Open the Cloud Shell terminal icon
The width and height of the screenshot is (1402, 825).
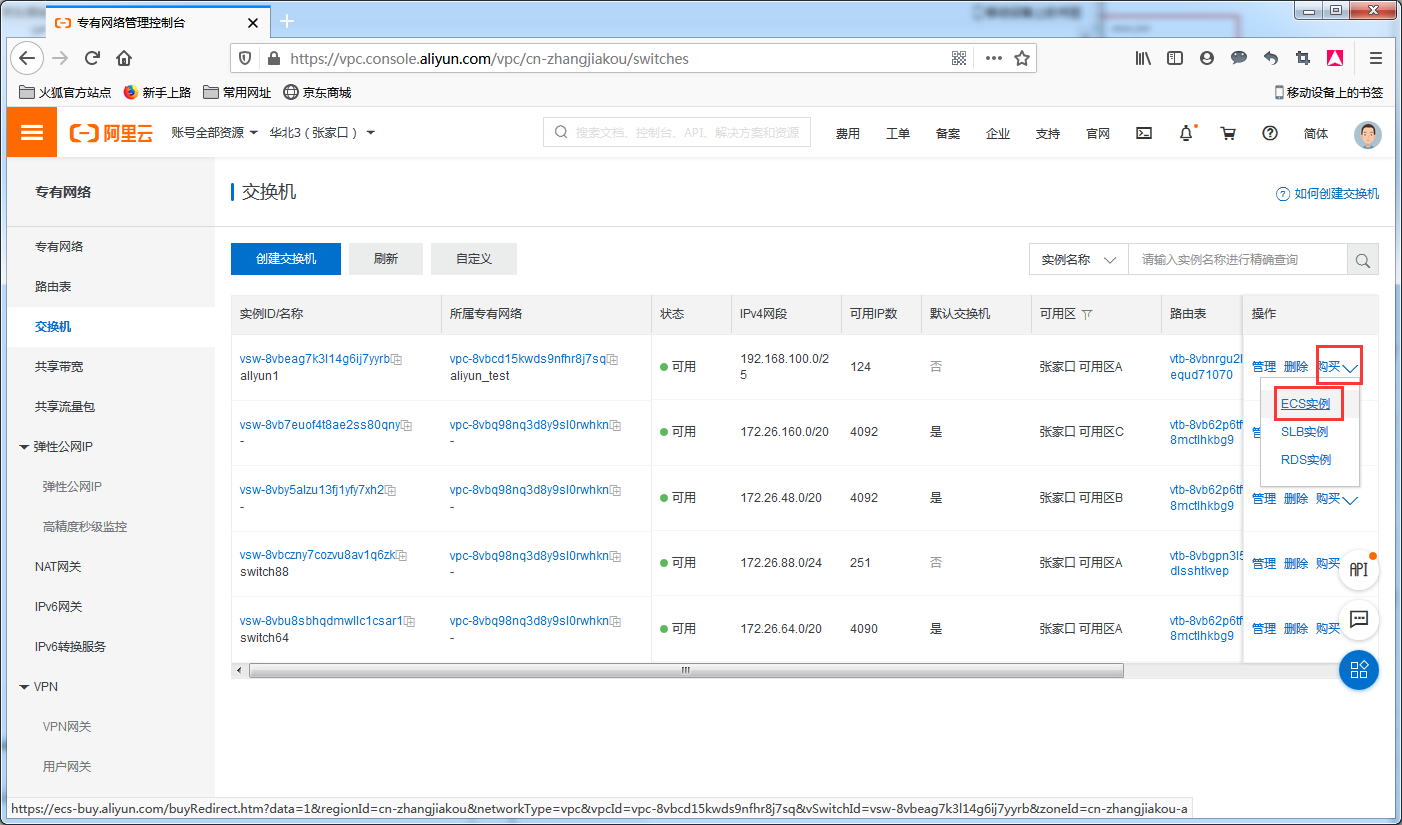(x=1144, y=133)
